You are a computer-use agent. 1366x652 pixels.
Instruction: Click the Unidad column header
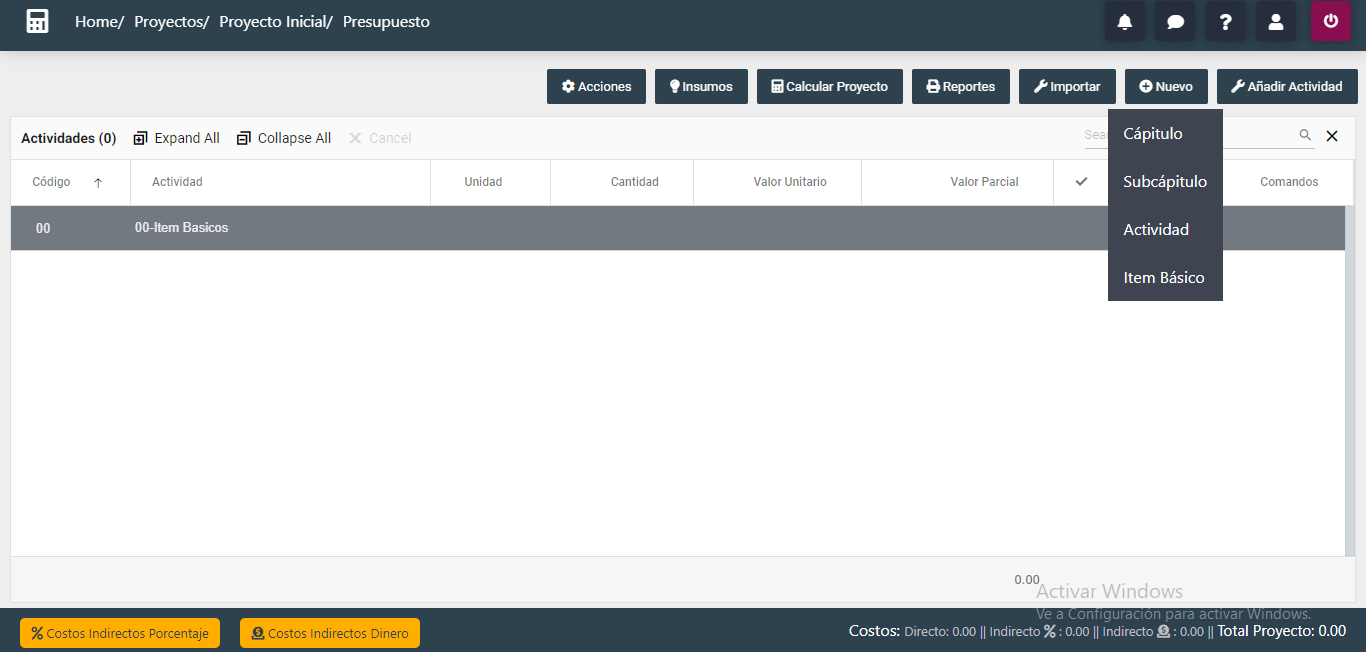(x=483, y=182)
